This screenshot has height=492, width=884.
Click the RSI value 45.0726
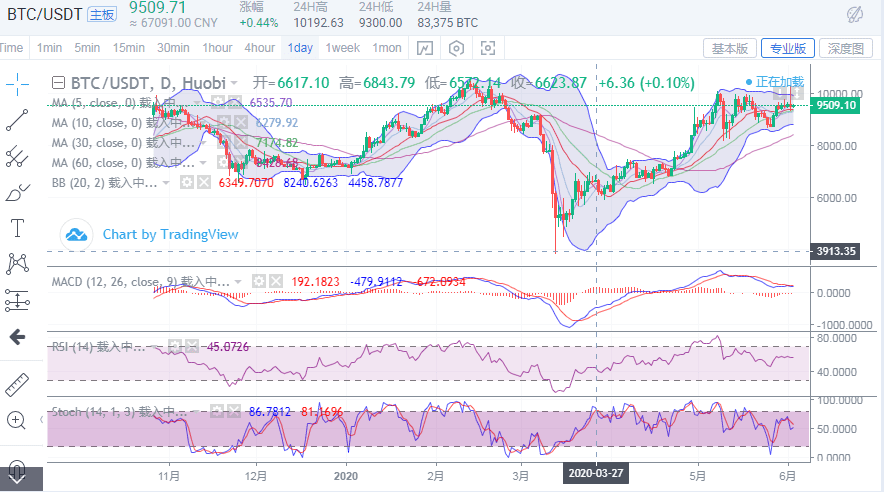click(x=228, y=347)
